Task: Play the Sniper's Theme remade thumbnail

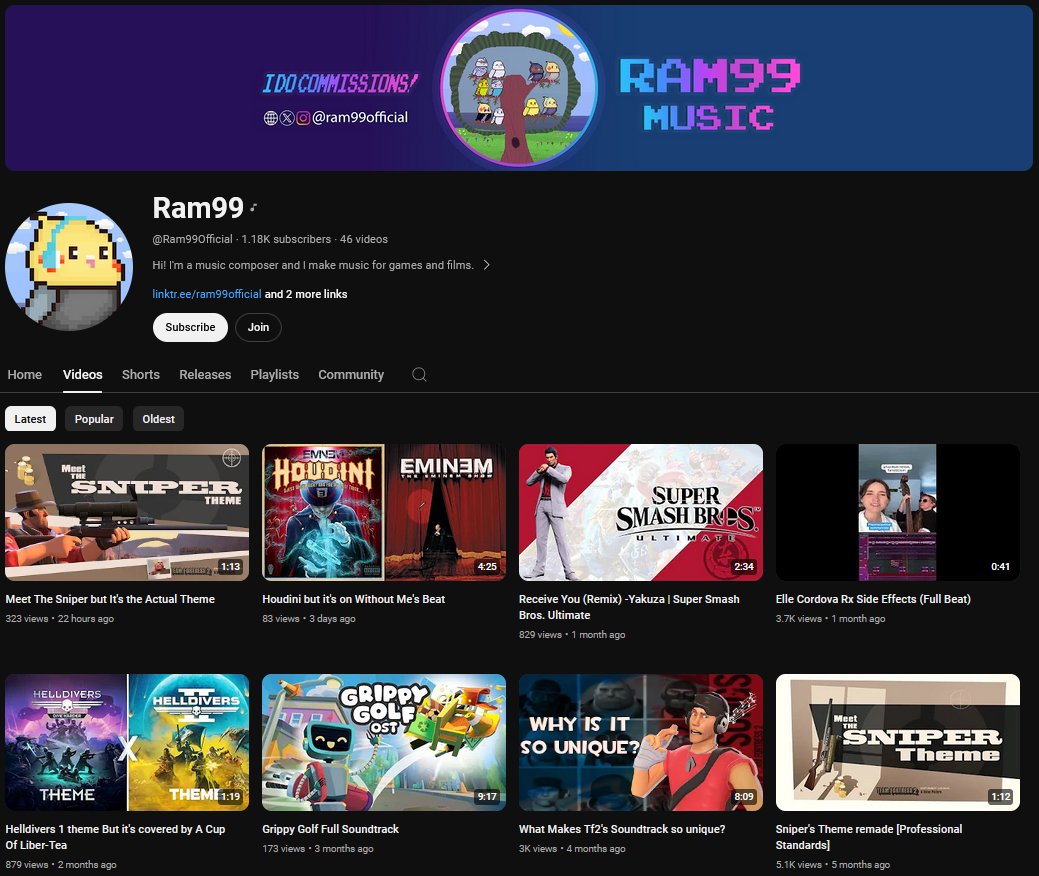Action: tap(898, 742)
